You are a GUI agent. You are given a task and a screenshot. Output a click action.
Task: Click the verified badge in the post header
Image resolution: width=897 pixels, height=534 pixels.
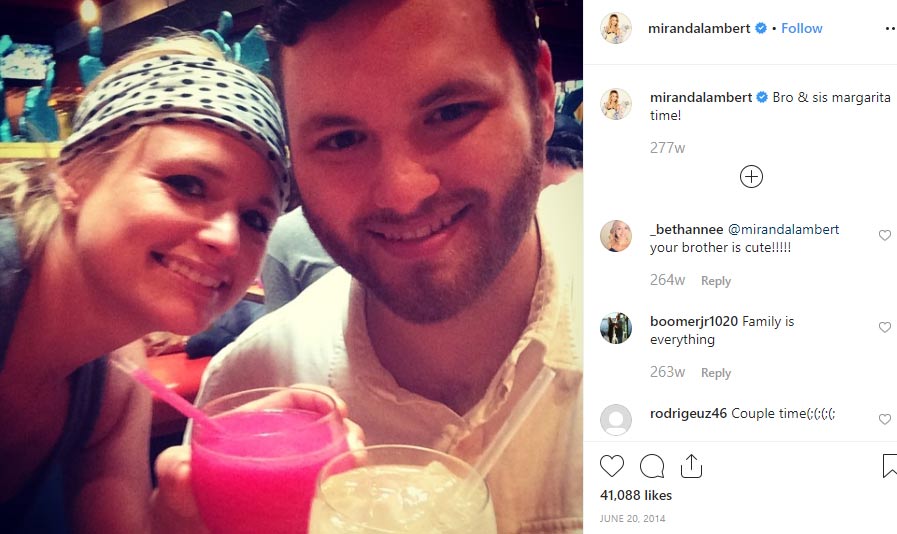tap(761, 28)
